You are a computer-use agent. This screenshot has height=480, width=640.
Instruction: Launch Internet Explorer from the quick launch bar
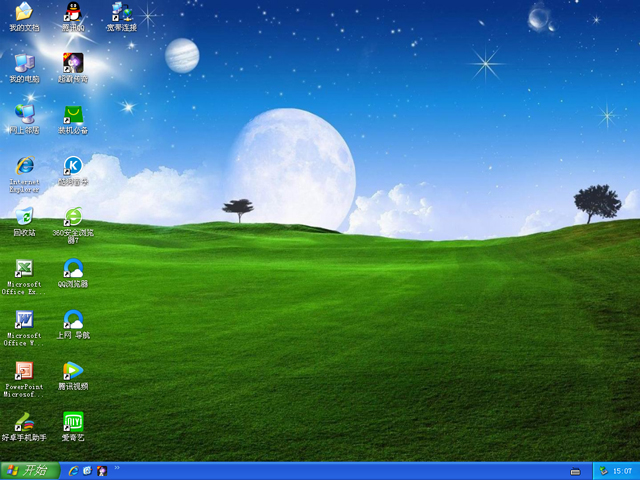click(73, 470)
